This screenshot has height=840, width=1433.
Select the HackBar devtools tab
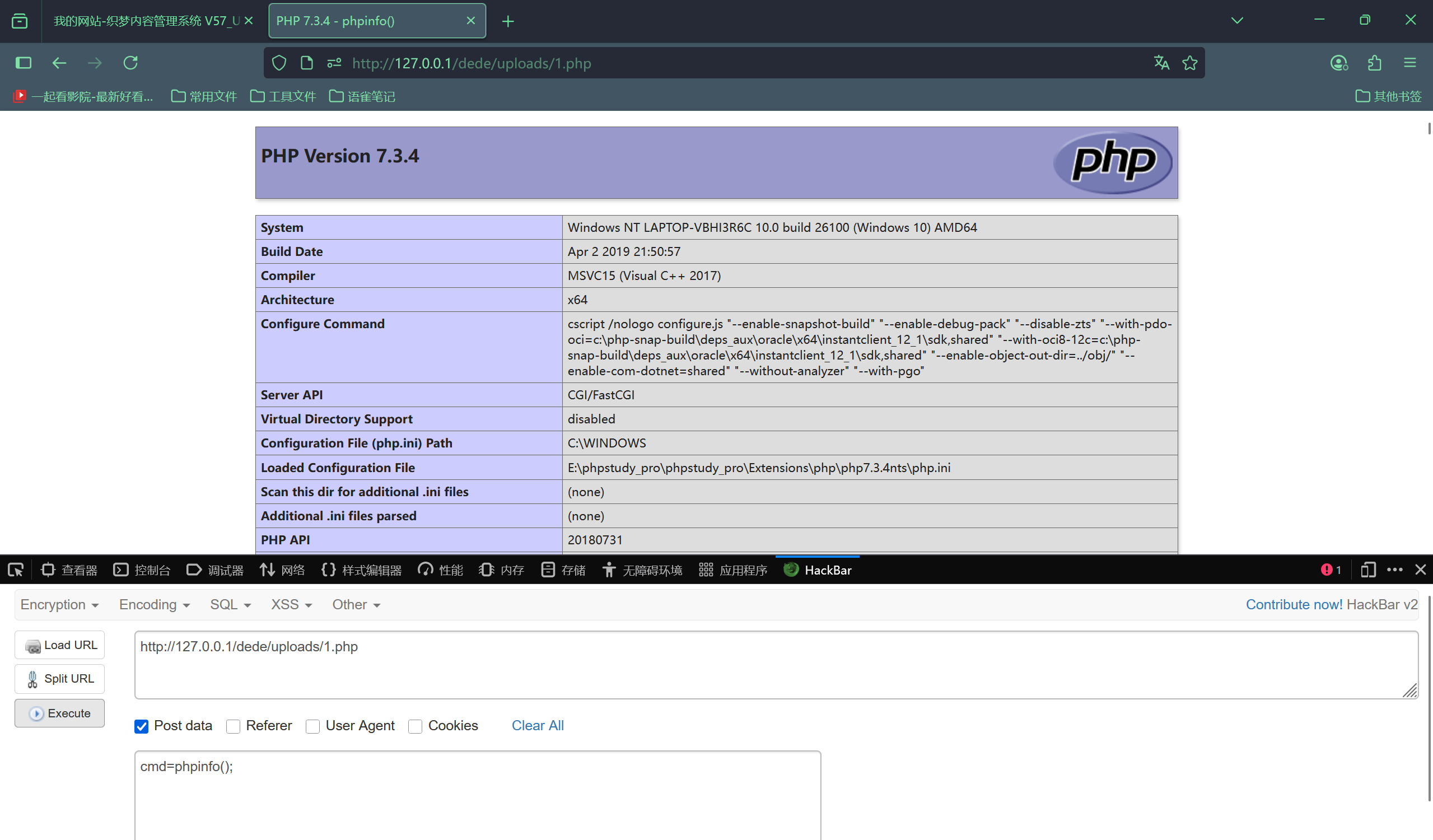pyautogui.click(x=817, y=570)
